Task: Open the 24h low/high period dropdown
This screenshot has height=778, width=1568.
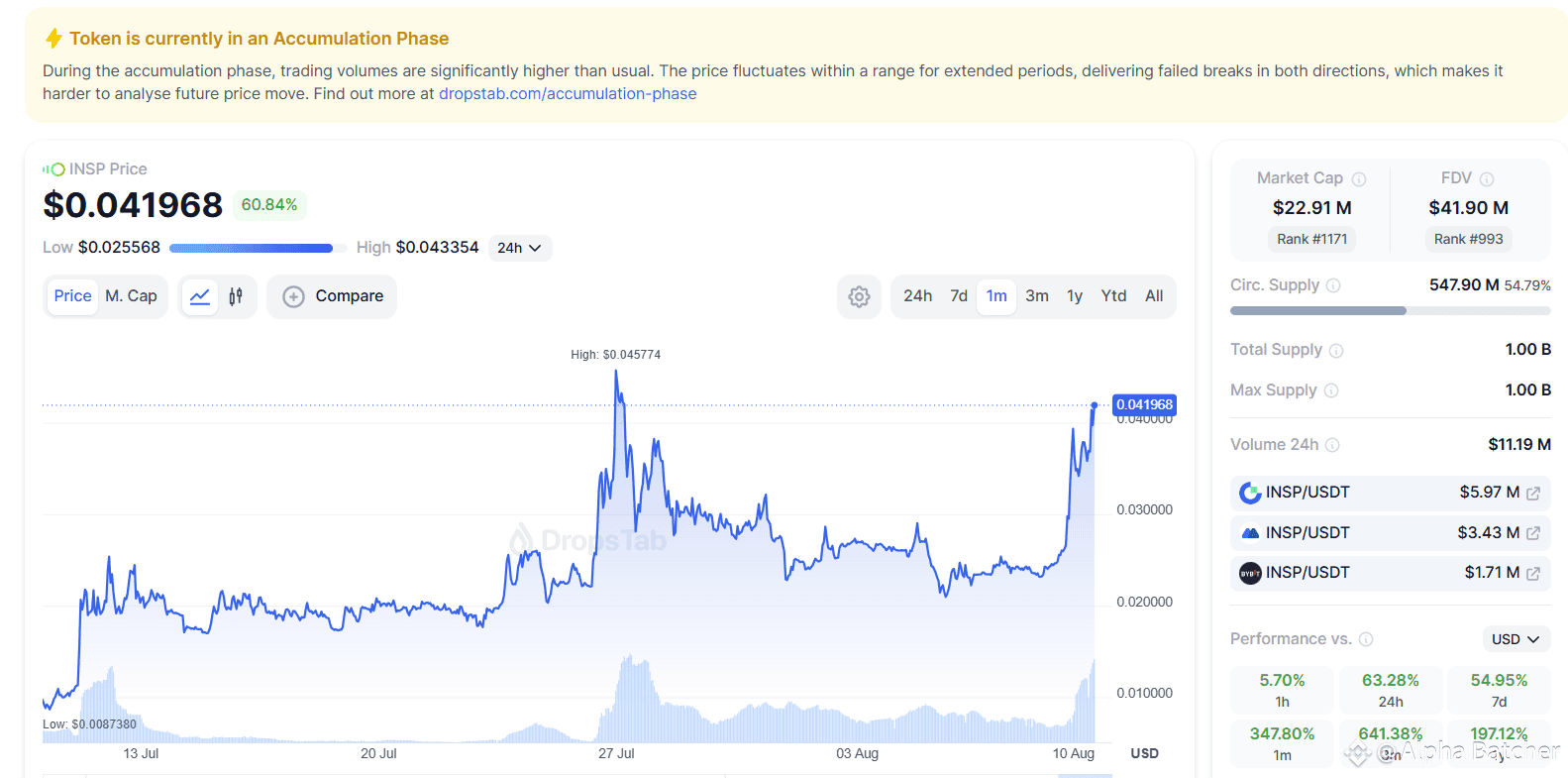Action: (520, 248)
